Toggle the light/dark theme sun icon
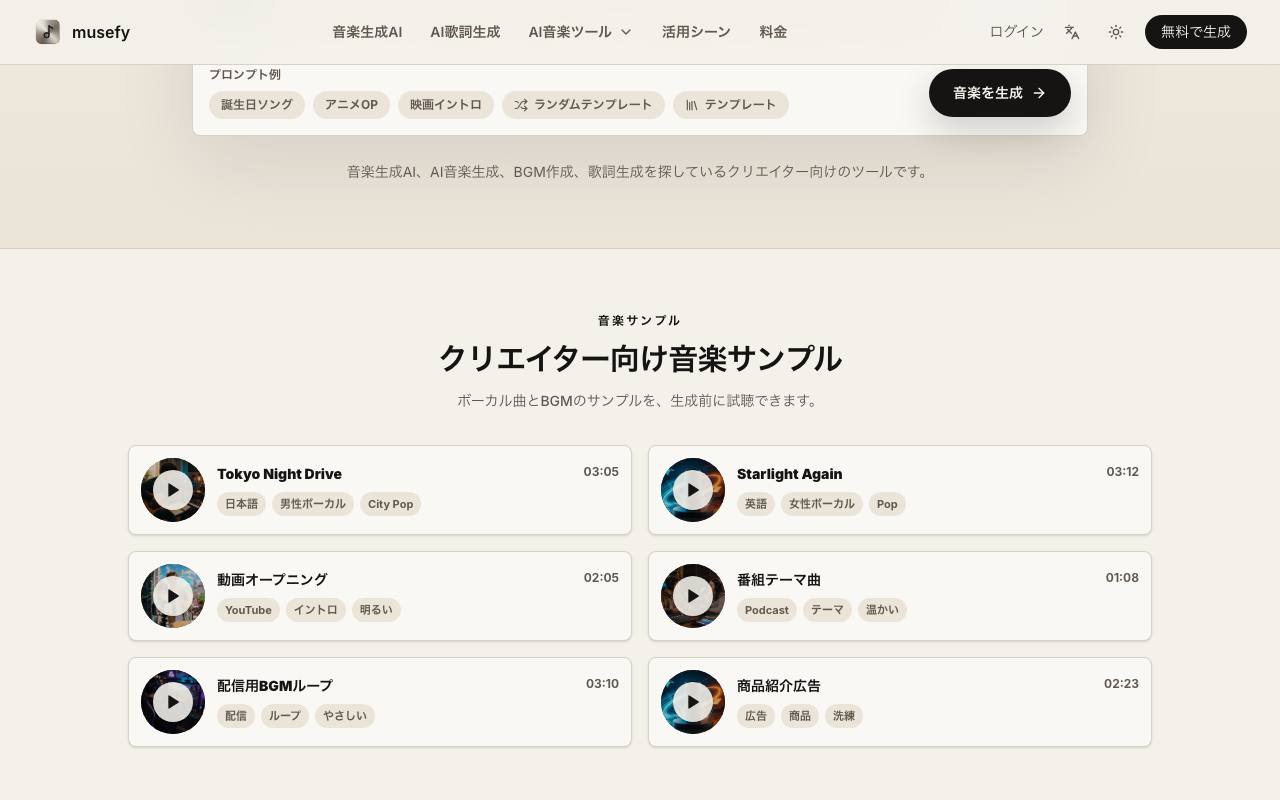Viewport: 1280px width, 800px height. tap(1116, 32)
